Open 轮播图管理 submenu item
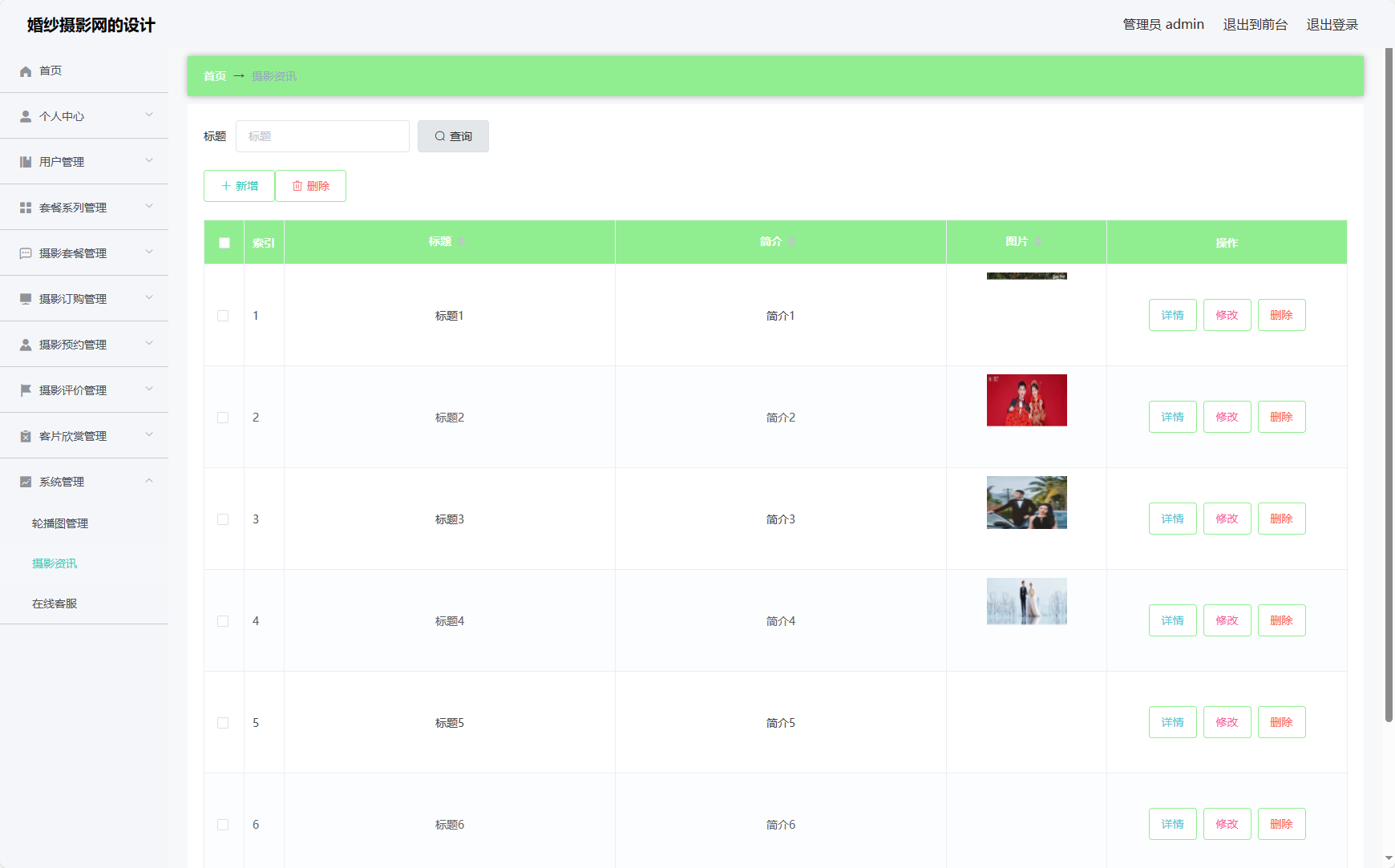Viewport: 1395px width, 868px height. coord(60,523)
